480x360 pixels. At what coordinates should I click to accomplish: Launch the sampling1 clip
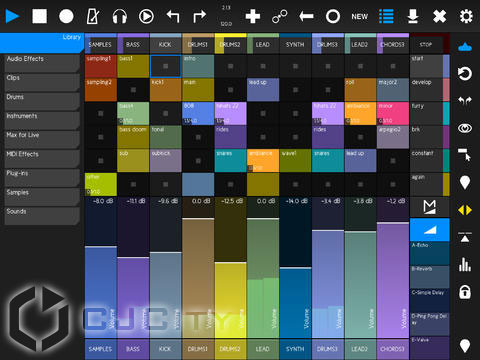coord(101,66)
